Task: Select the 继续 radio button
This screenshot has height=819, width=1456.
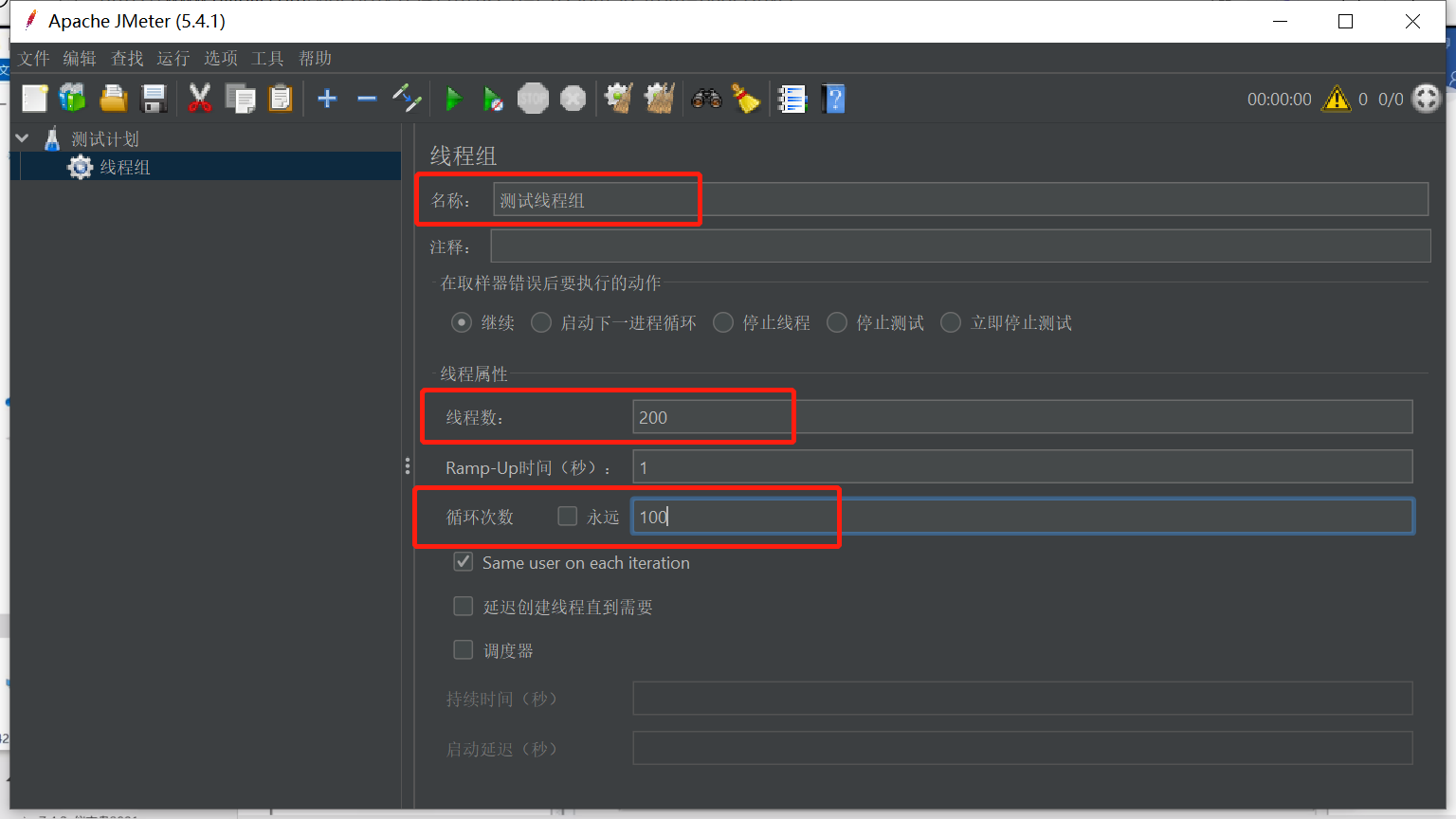Action: (x=462, y=323)
